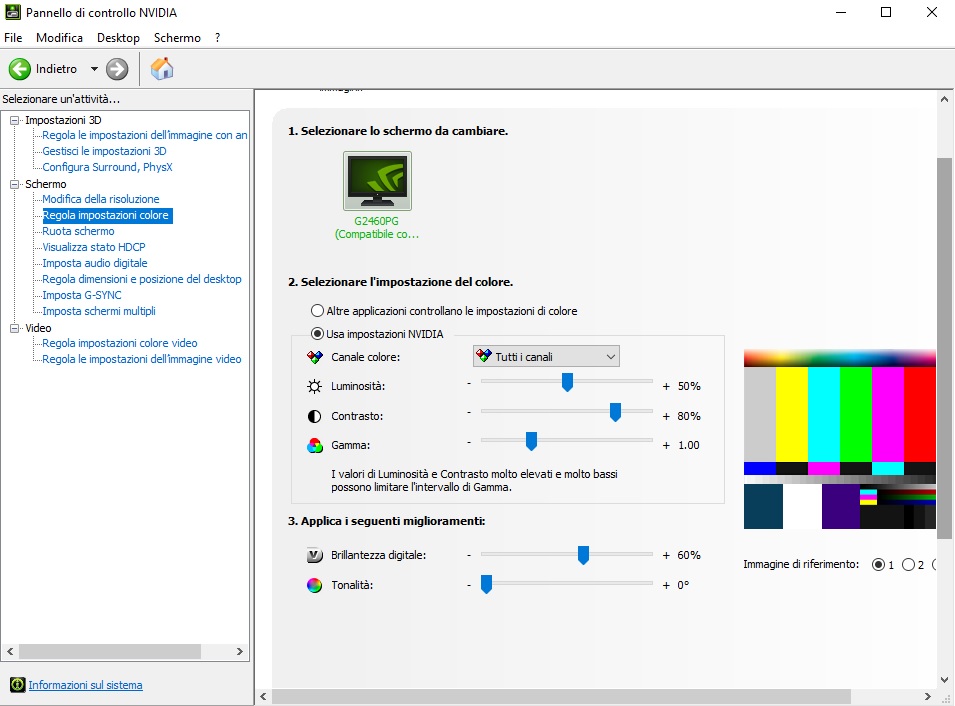Click the plus next to Gamma

pyautogui.click(x=666, y=445)
